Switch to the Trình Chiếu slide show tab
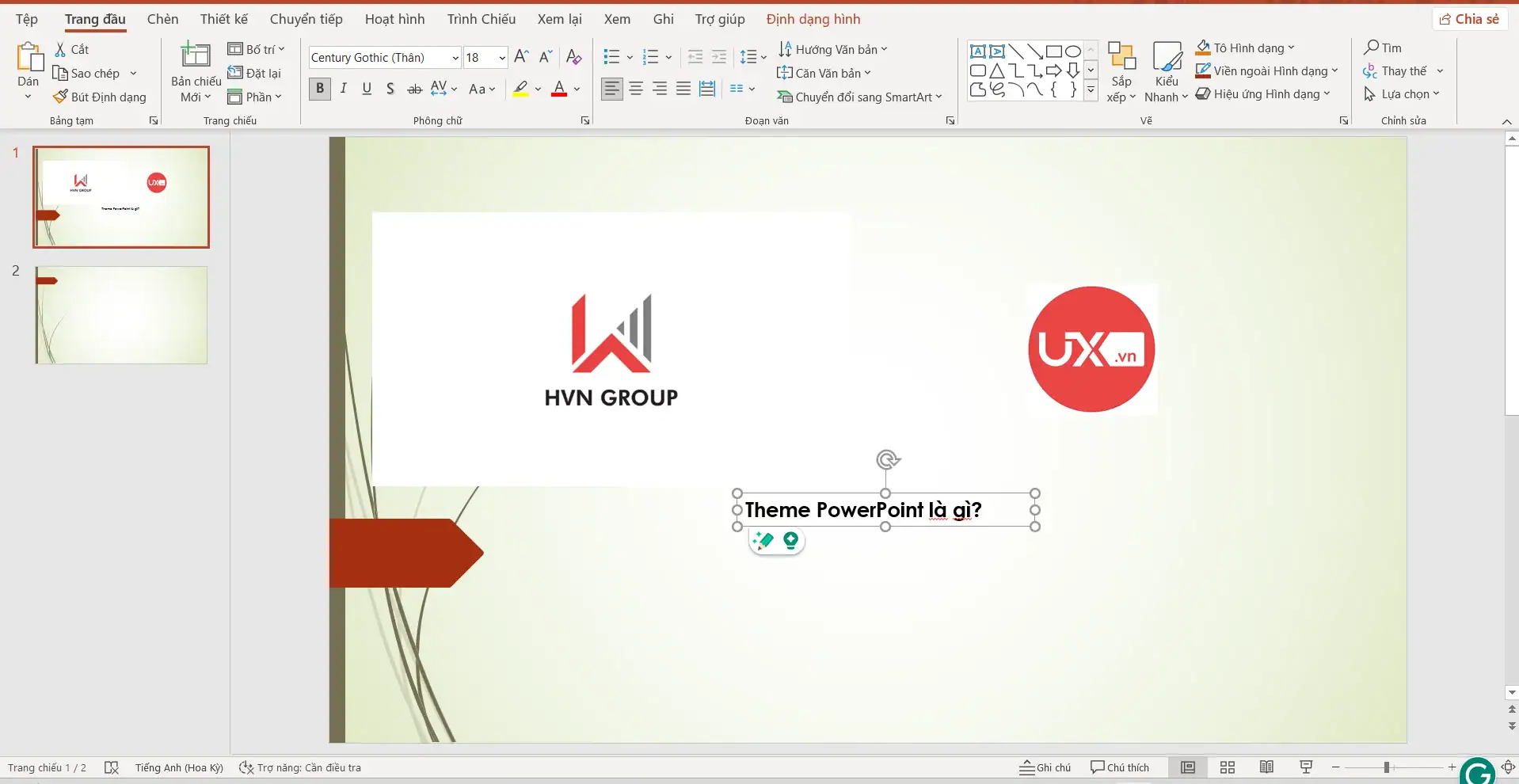This screenshot has width=1519, height=784. (x=481, y=19)
